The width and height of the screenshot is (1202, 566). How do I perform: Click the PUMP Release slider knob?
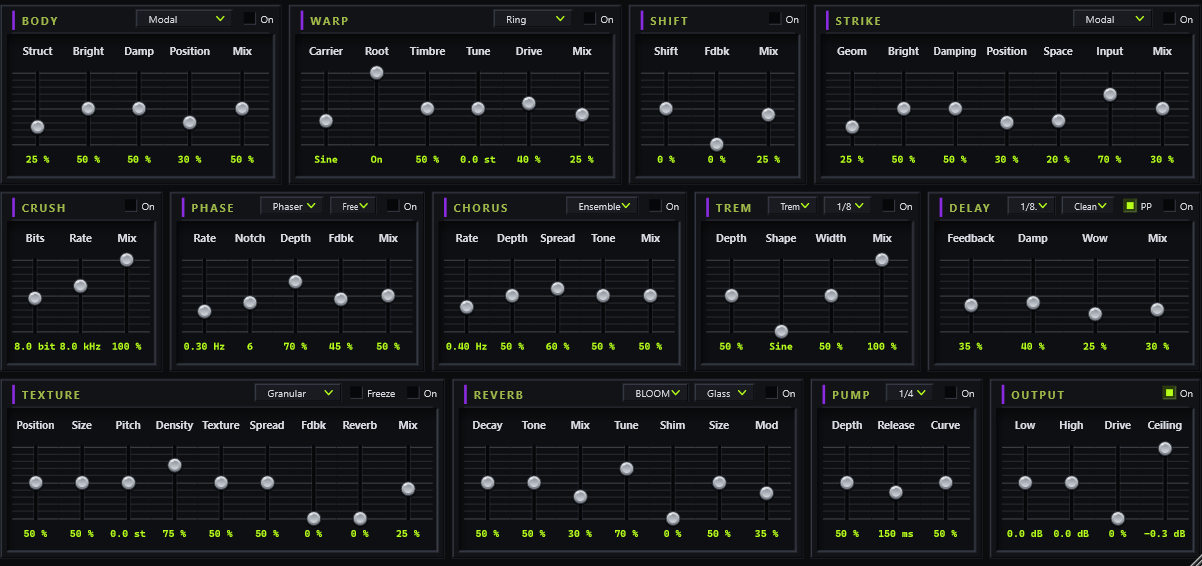[x=896, y=492]
